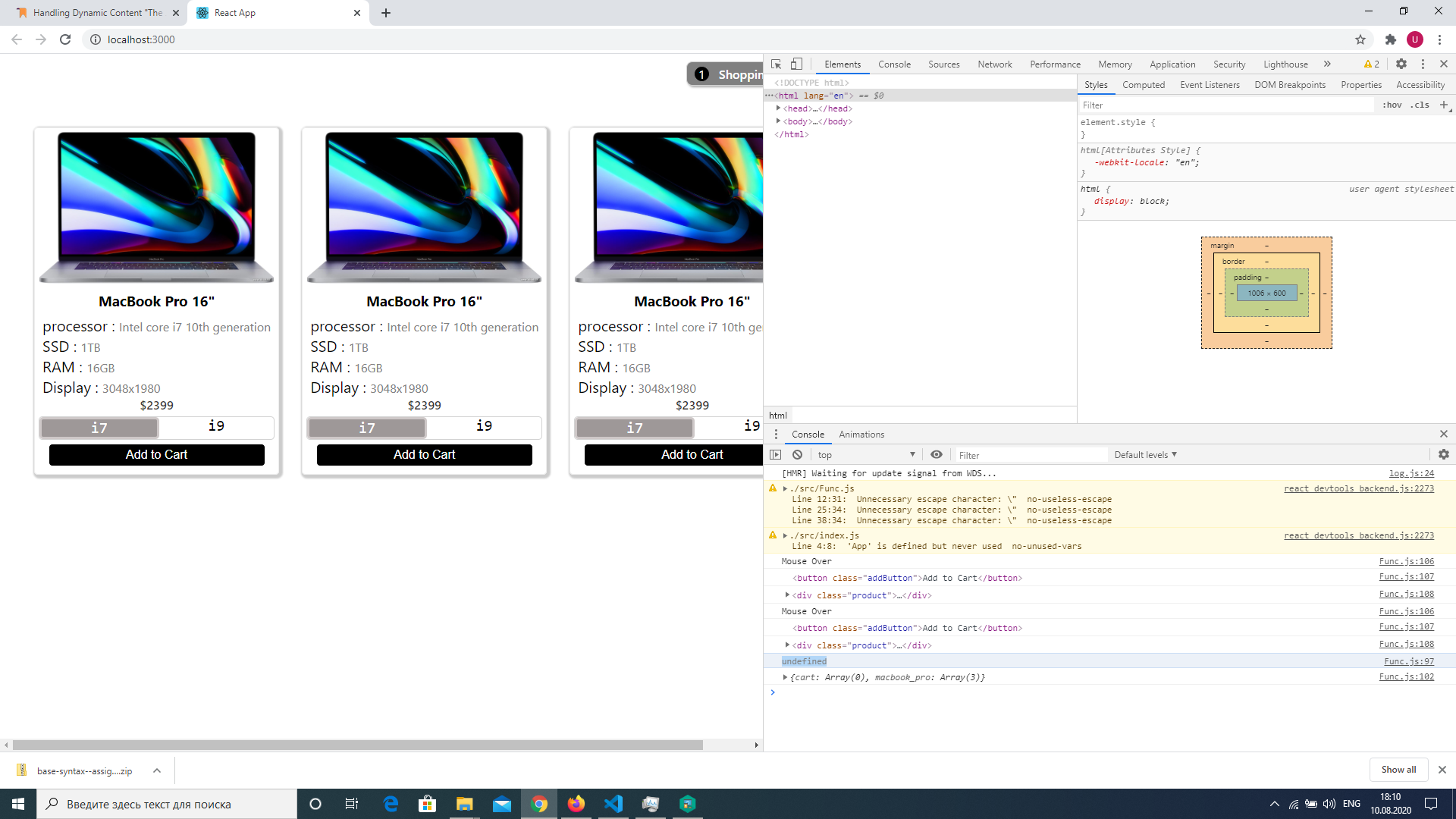Select i9 option on second MacBook card
The height and width of the screenshot is (819, 1456).
click(x=484, y=426)
